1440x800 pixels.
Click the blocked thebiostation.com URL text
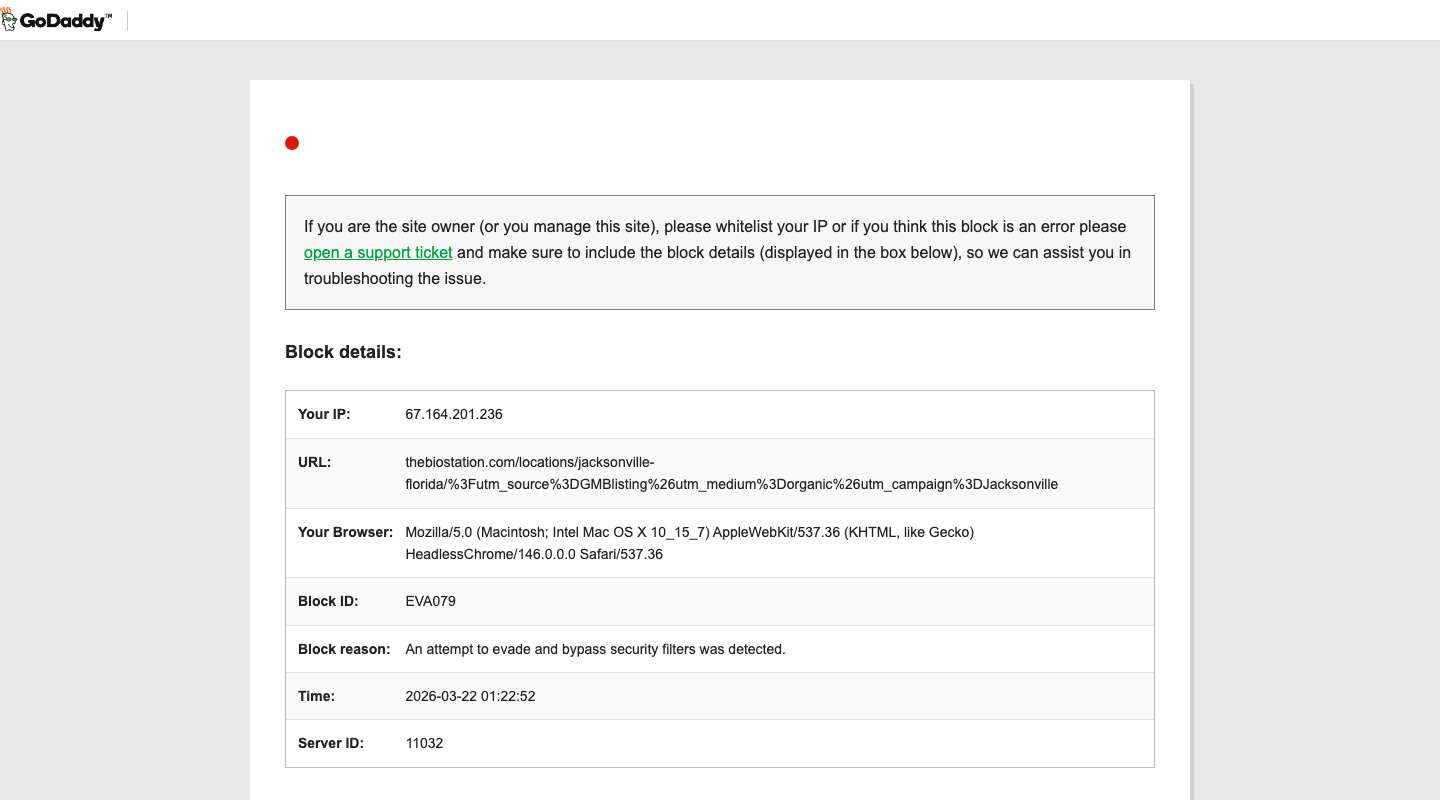[x=731, y=473]
